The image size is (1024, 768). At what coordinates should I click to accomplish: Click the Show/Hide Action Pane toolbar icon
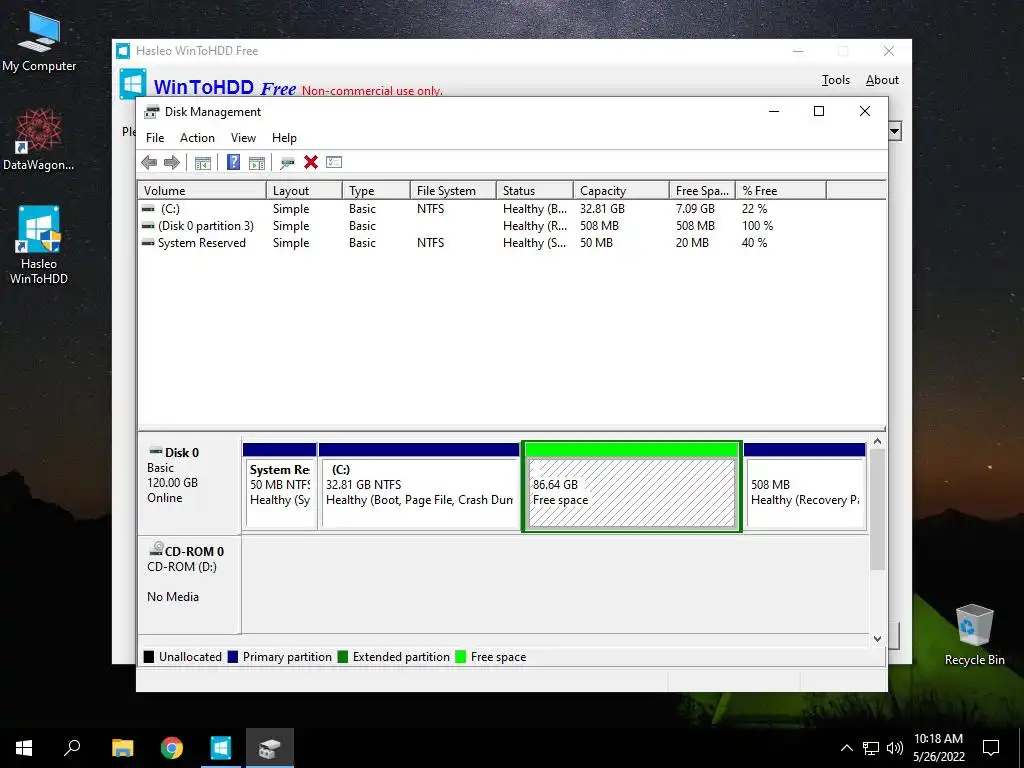click(x=257, y=163)
